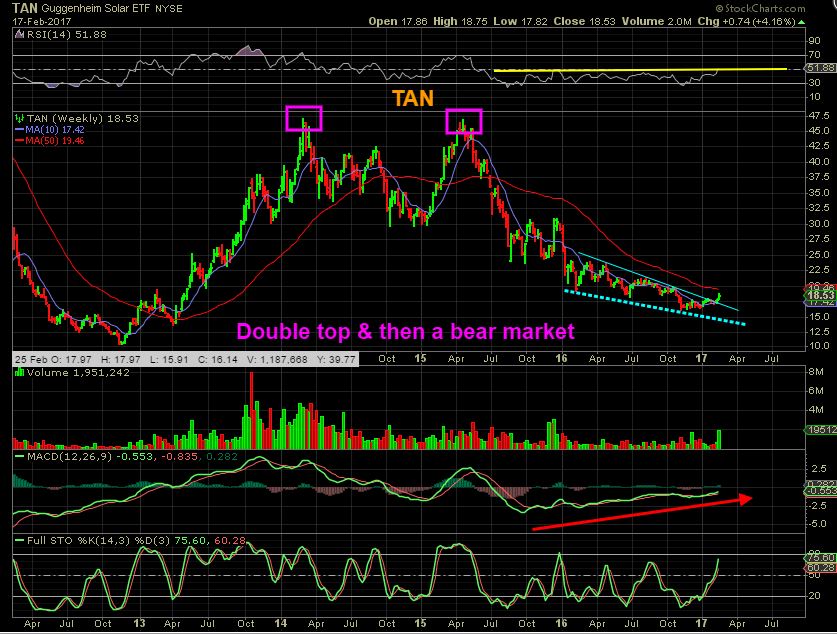The image size is (837, 634).
Task: Click the '25 Feb O: 17.97' data readout bar
Action: [186, 360]
